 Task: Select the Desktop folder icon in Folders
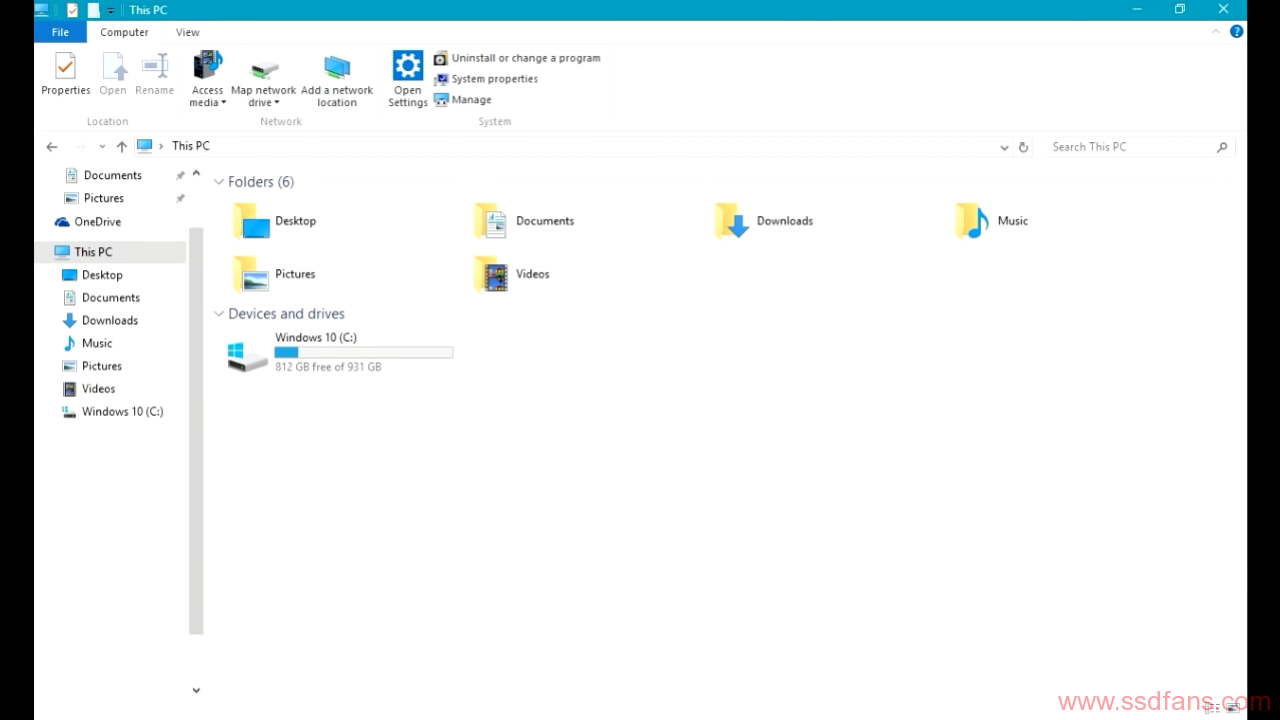[x=251, y=221]
